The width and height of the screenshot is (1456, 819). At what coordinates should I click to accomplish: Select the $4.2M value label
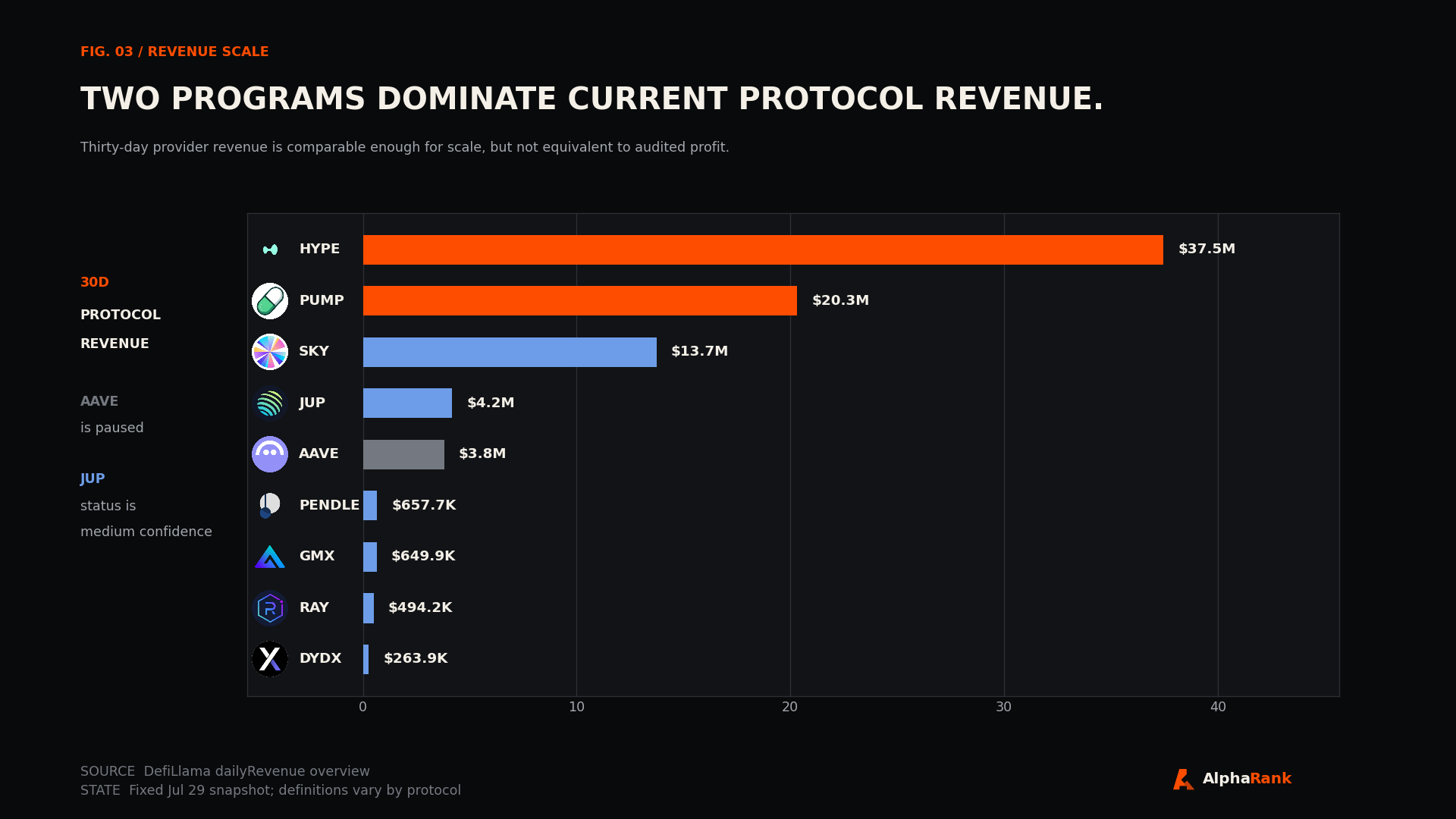coord(491,403)
